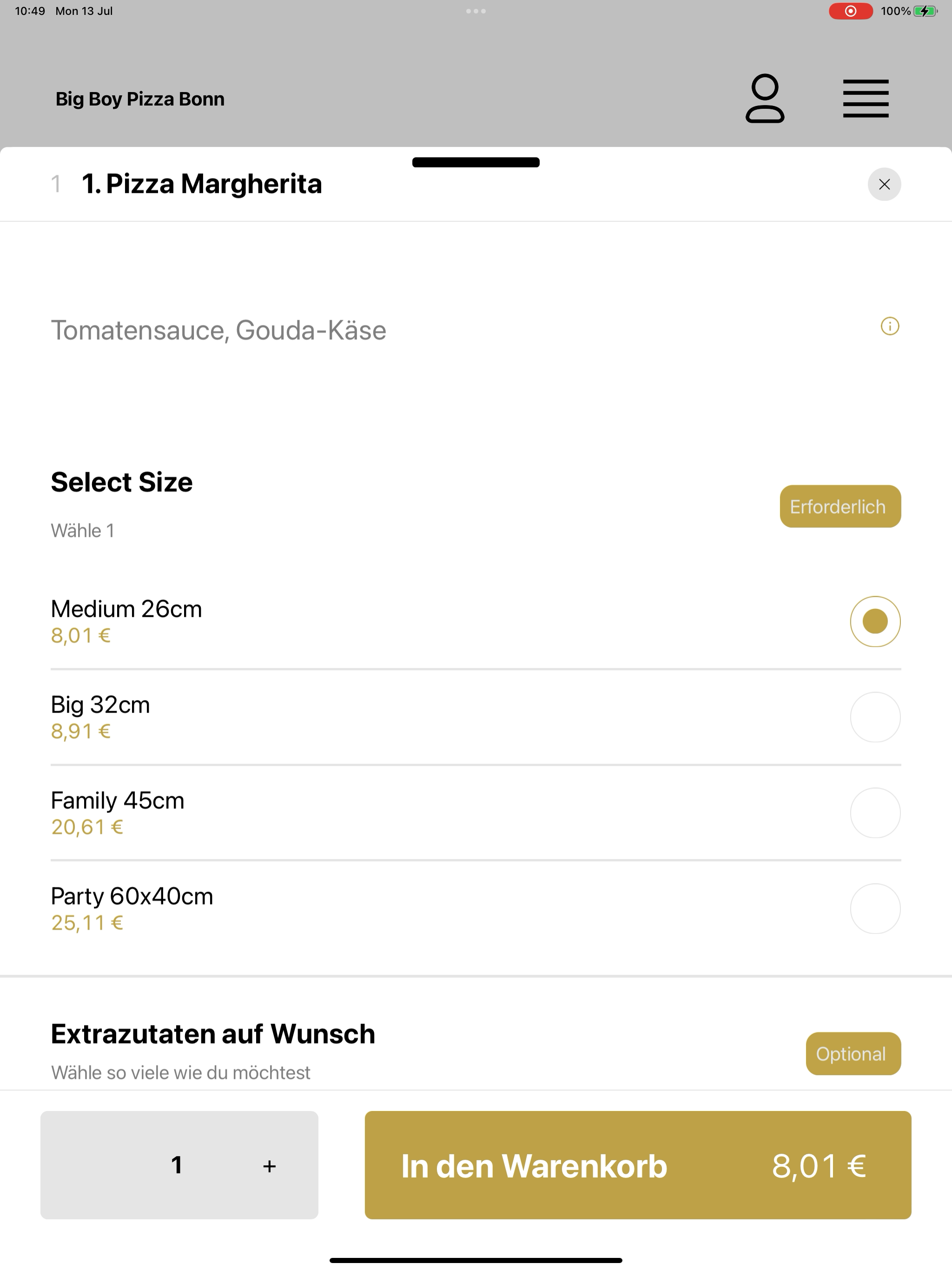The width and height of the screenshot is (952, 1270).
Task: Increase quantity with the plus icon
Action: click(269, 1165)
